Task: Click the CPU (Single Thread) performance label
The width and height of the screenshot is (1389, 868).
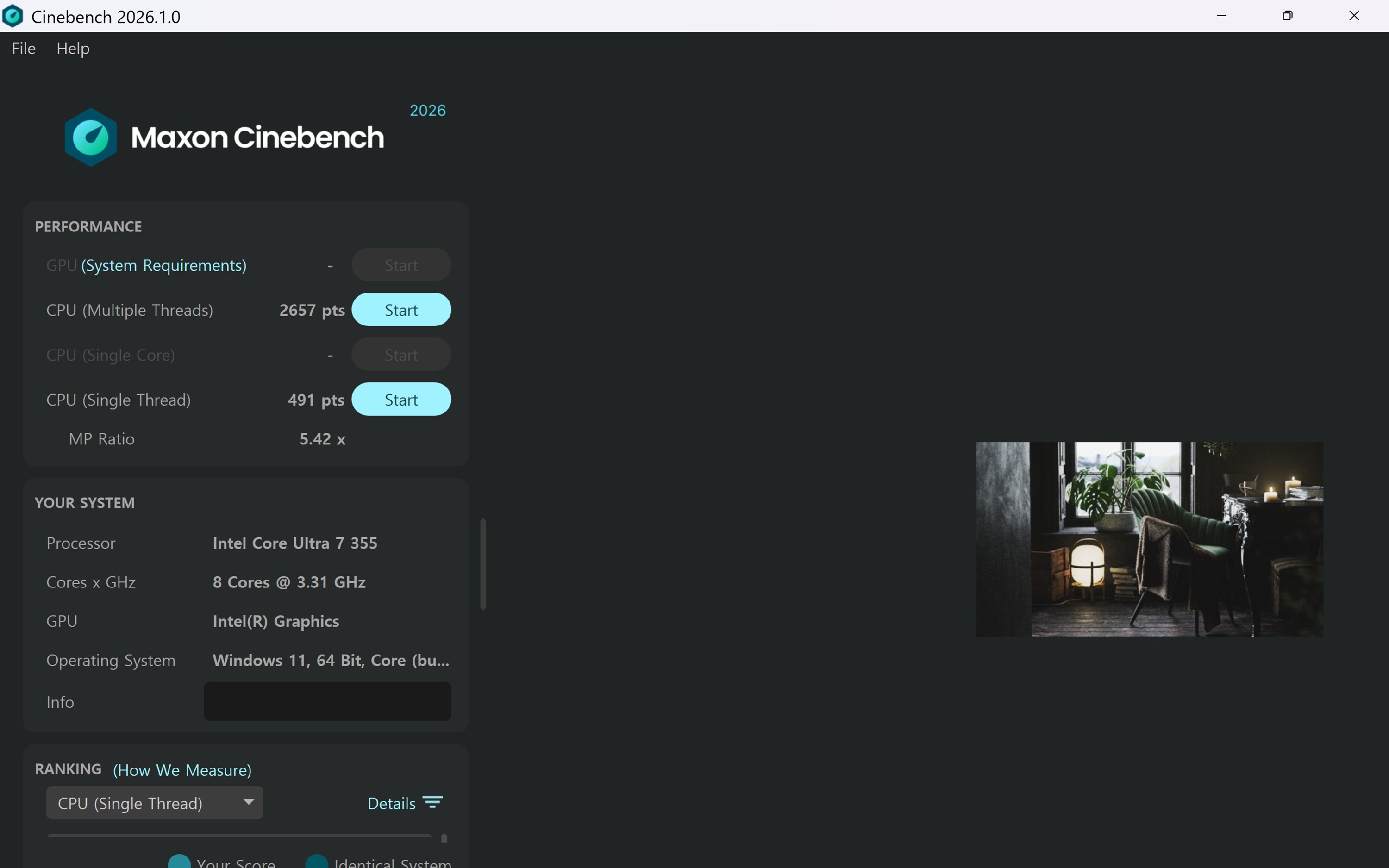Action: pos(118,400)
